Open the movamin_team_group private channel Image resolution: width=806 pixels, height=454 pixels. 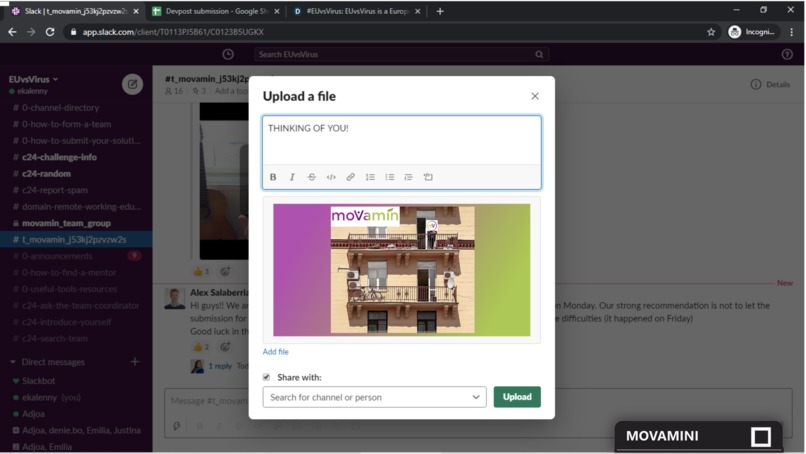point(76,223)
